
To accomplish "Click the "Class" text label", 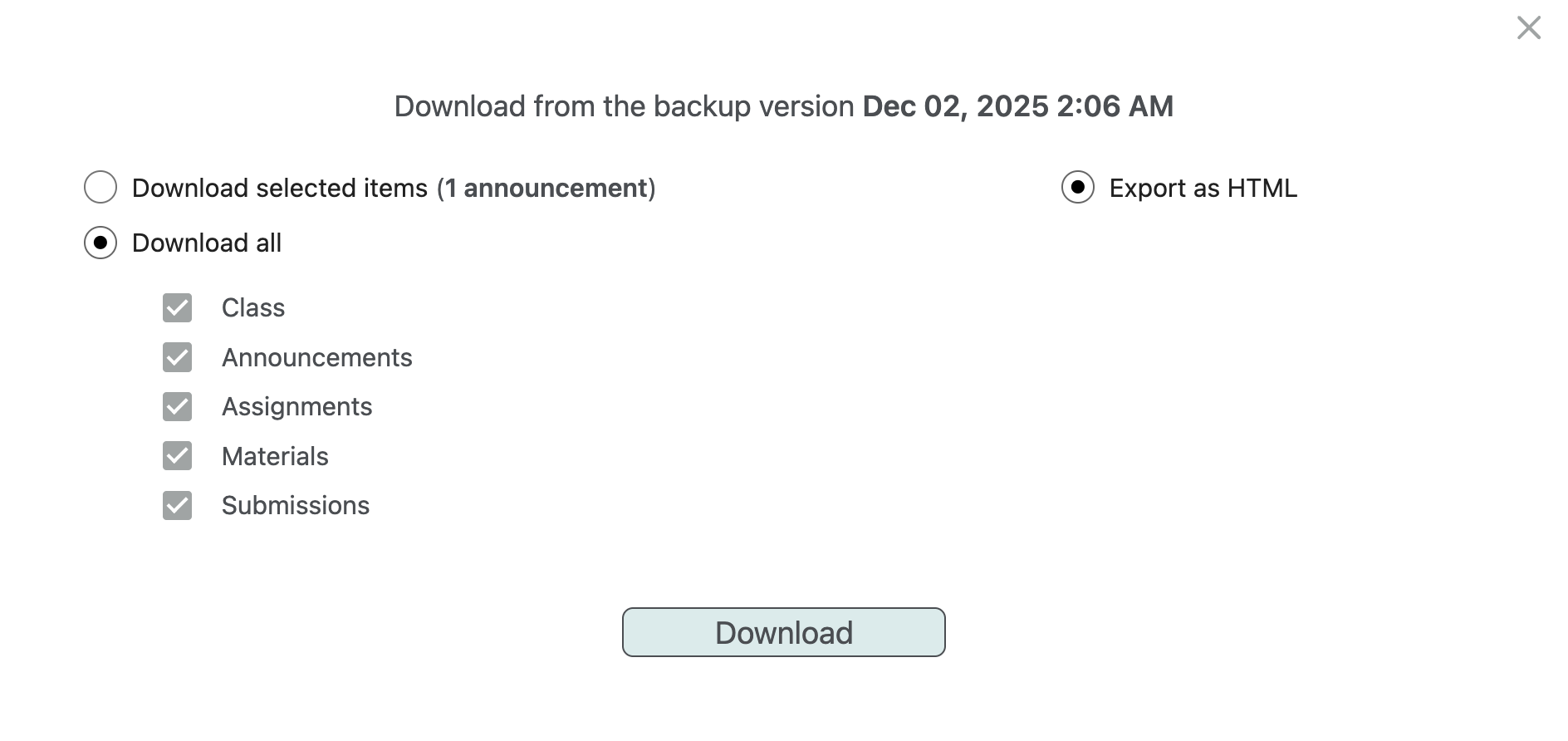I will coord(253,308).
